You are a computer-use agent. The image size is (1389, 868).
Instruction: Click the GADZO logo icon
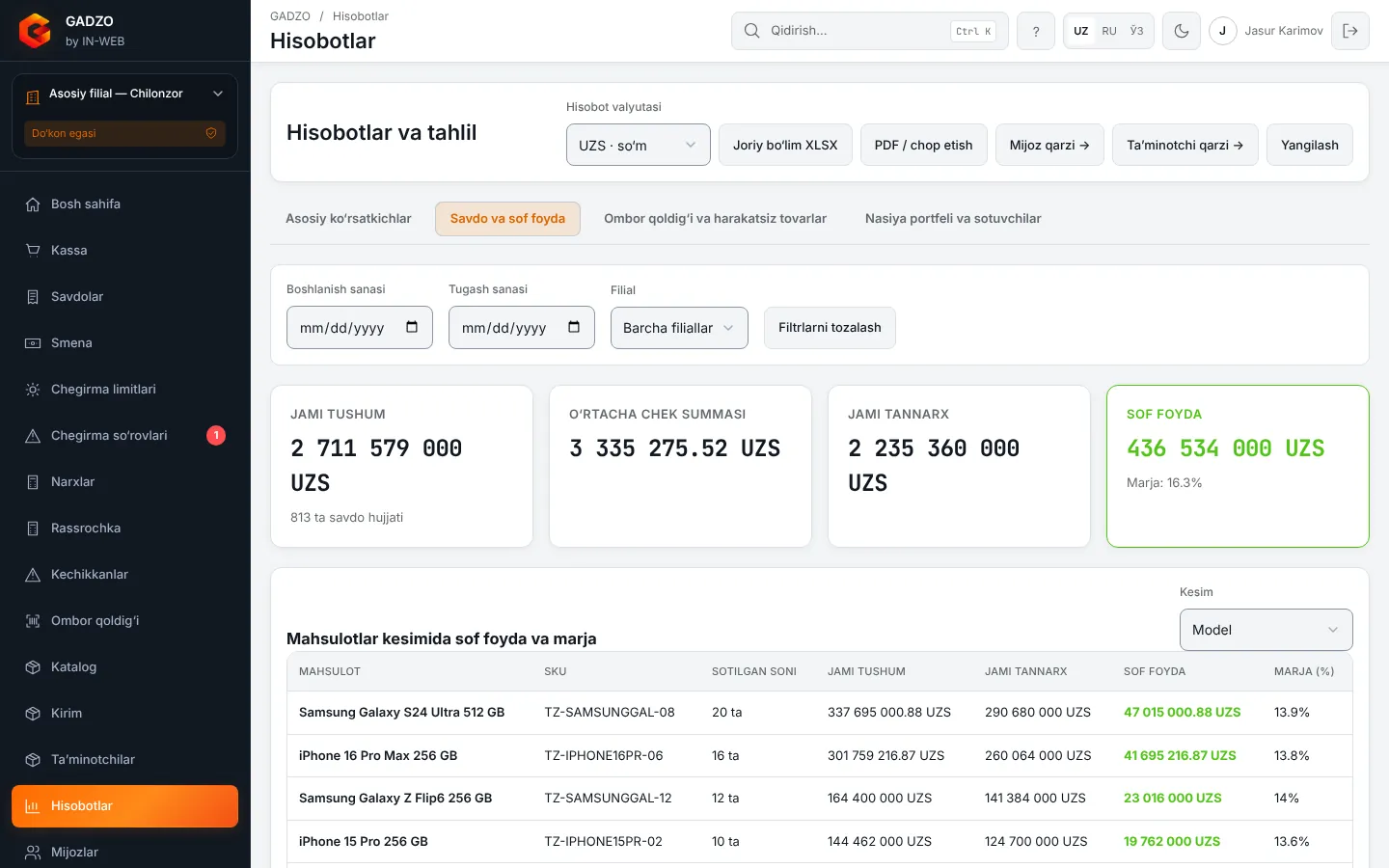[x=35, y=31]
